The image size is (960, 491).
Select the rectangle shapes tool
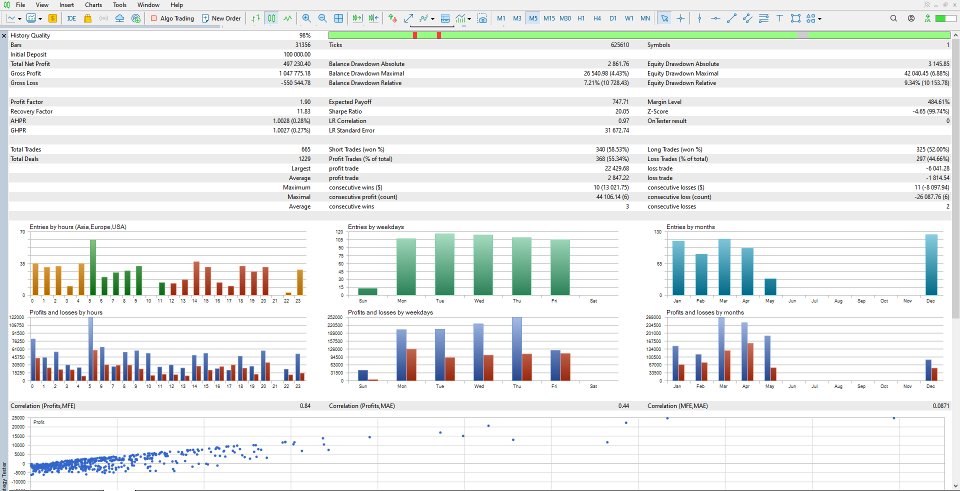click(x=795, y=18)
